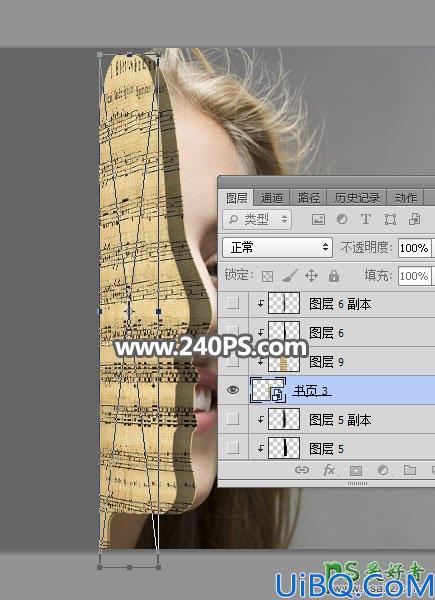Image resolution: width=435 pixels, height=600 pixels.
Task: Click the bottom-left transform handle
Action: coord(100,567)
